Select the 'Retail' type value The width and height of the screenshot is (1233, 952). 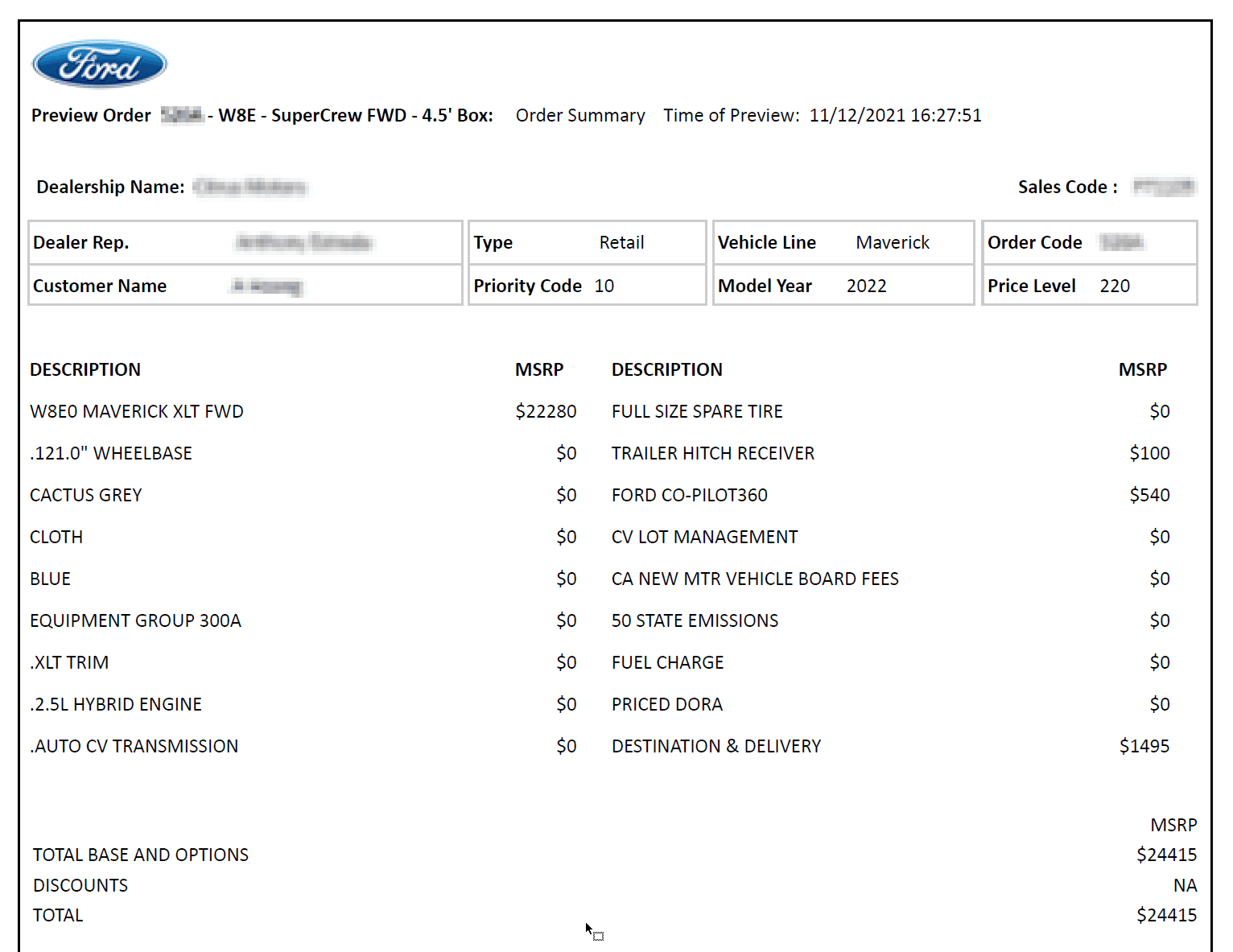[621, 243]
